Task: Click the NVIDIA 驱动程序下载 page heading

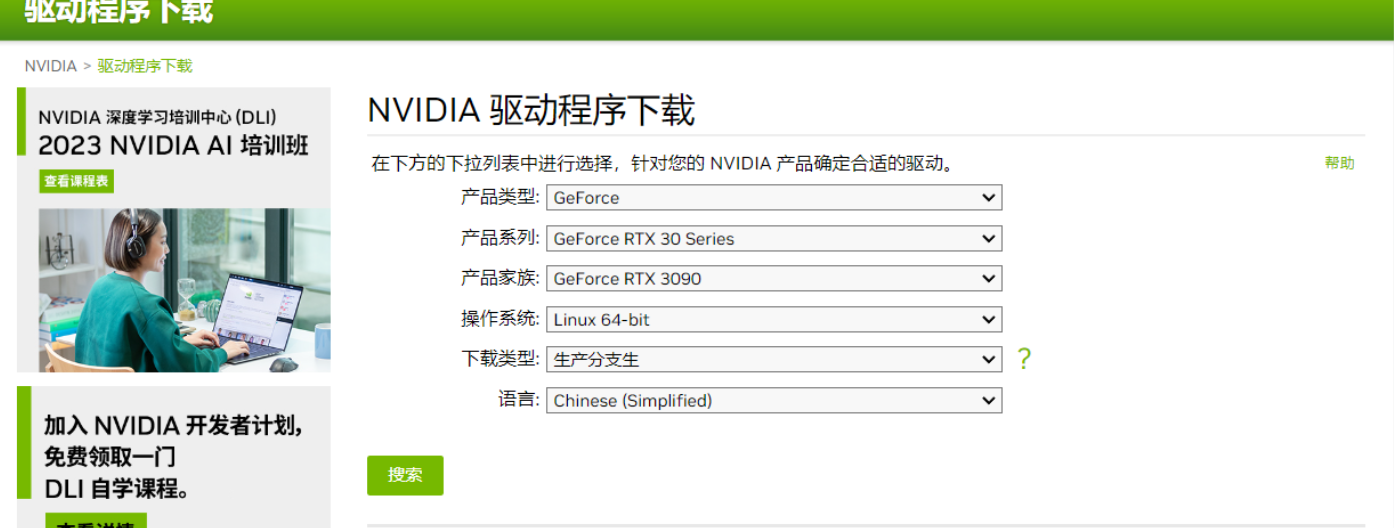Action: 531,110
